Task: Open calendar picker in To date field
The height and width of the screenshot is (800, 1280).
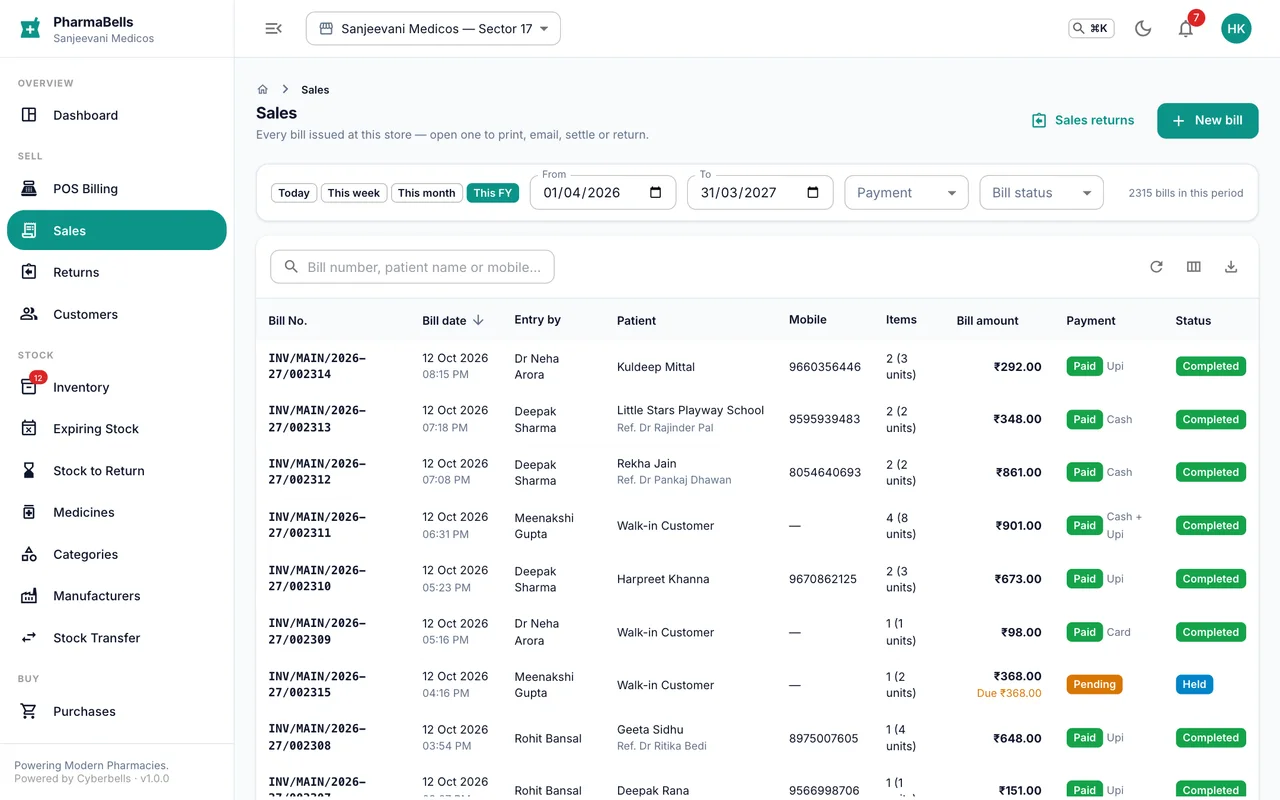Action: (813, 193)
